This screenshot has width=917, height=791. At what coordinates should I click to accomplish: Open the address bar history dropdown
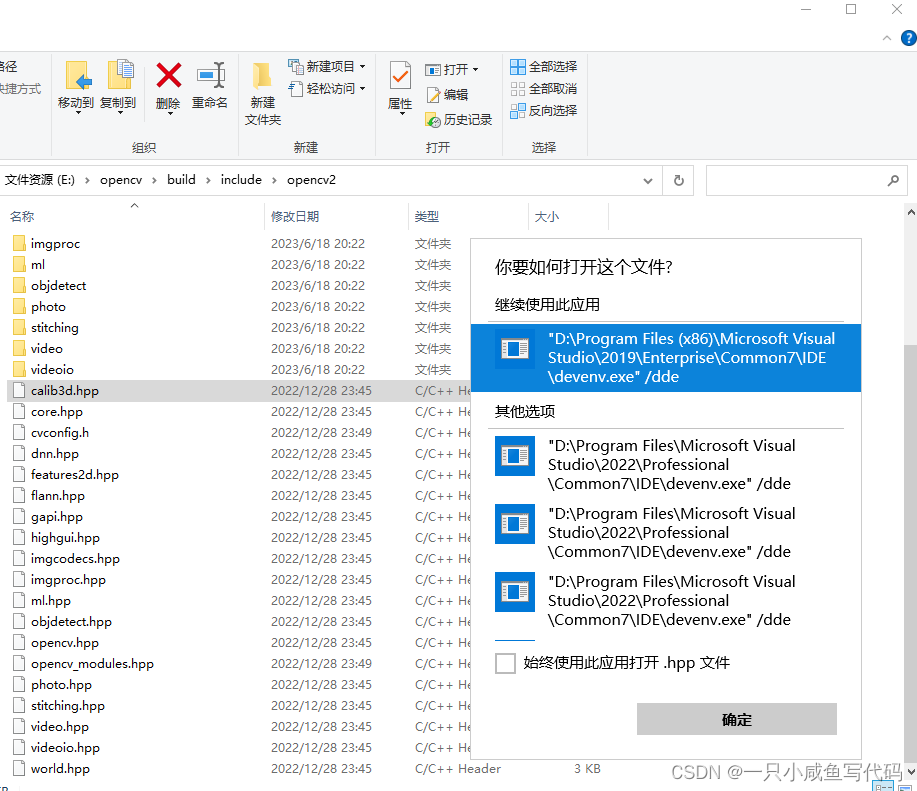647,181
